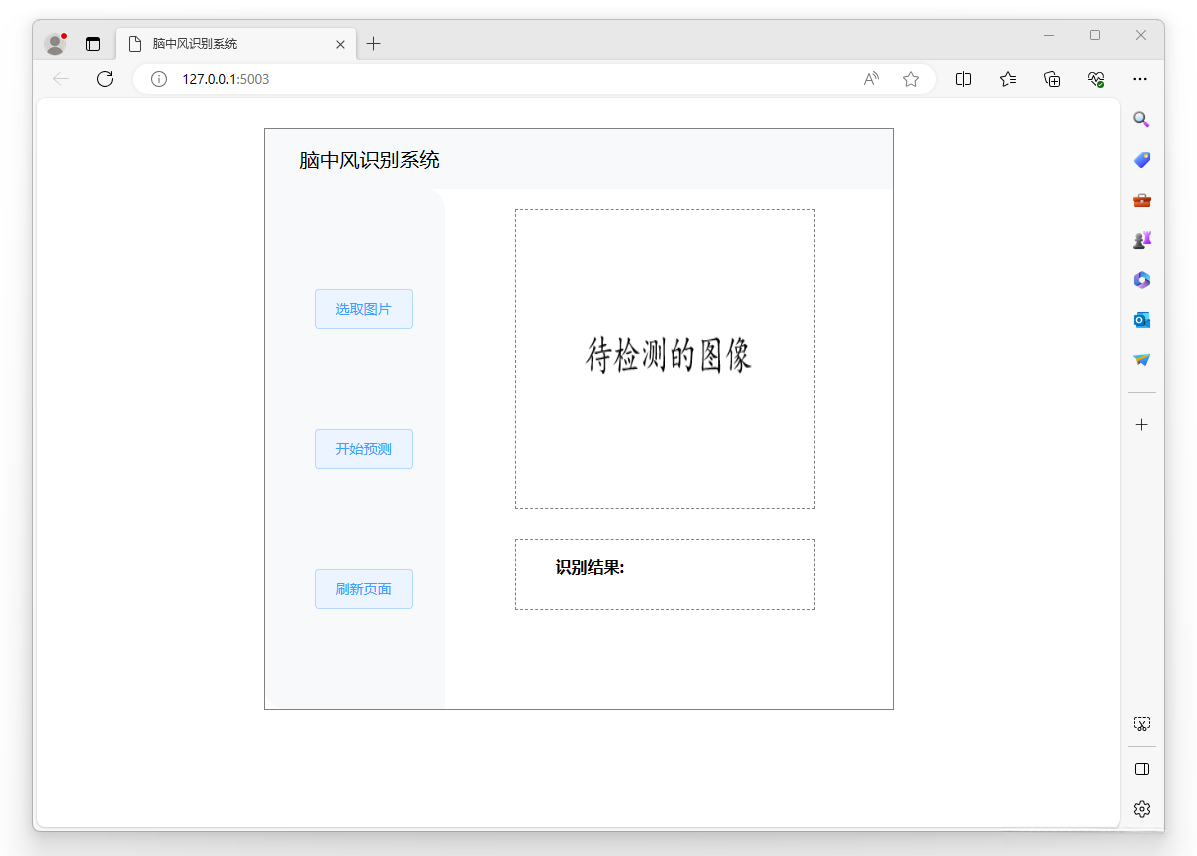Add page to favorites via address bar star

(x=911, y=79)
